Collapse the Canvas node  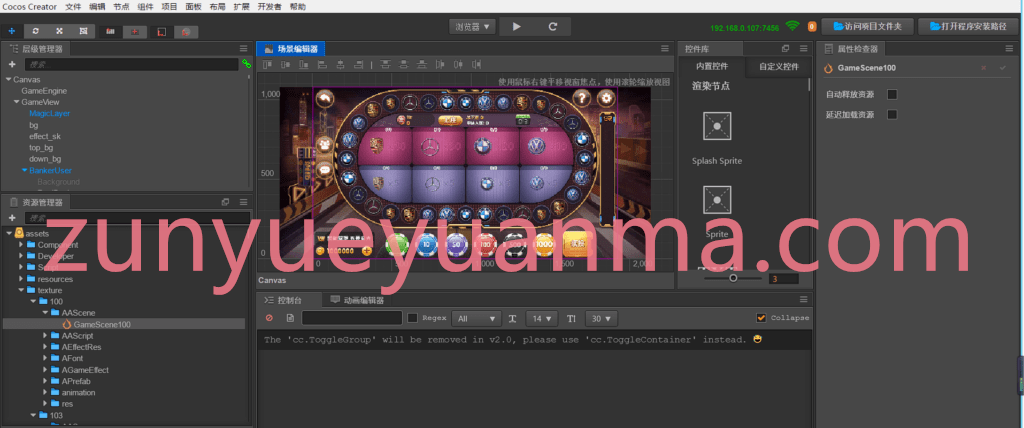pos(8,79)
